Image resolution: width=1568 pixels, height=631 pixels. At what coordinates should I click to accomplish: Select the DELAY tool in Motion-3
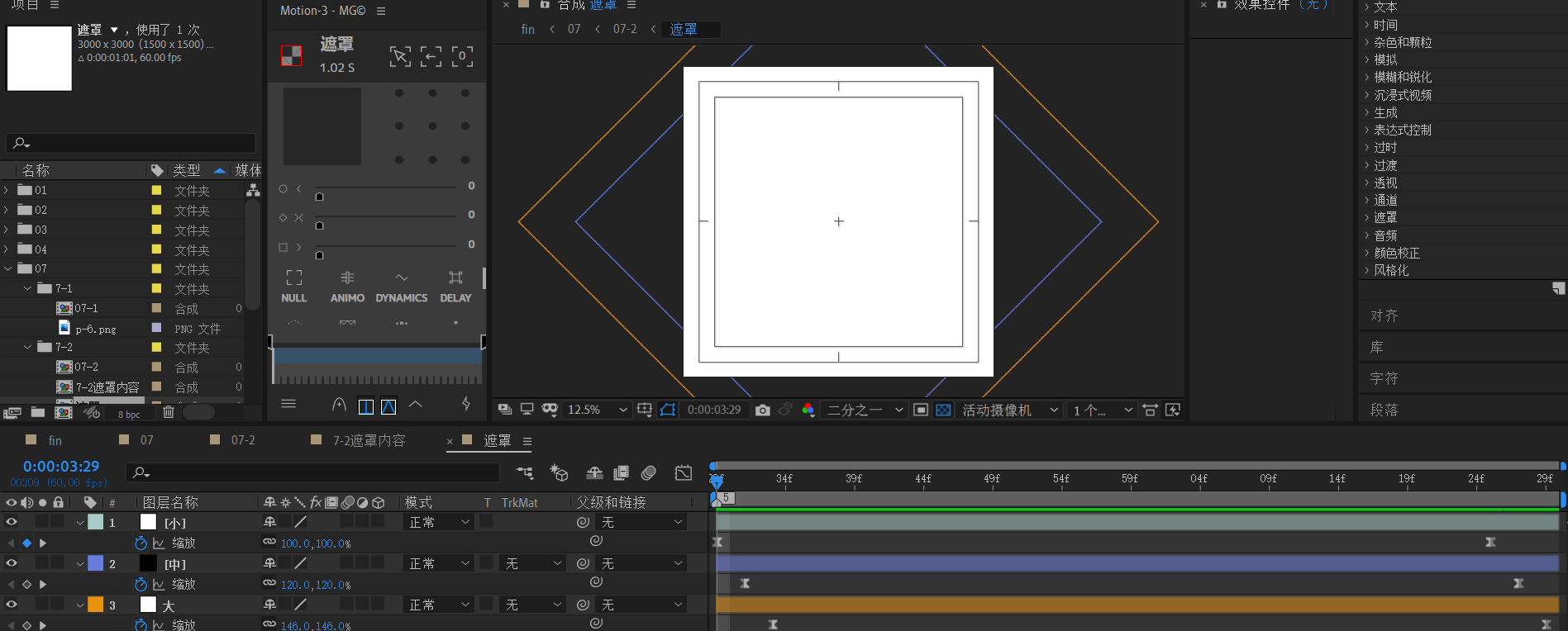455,287
